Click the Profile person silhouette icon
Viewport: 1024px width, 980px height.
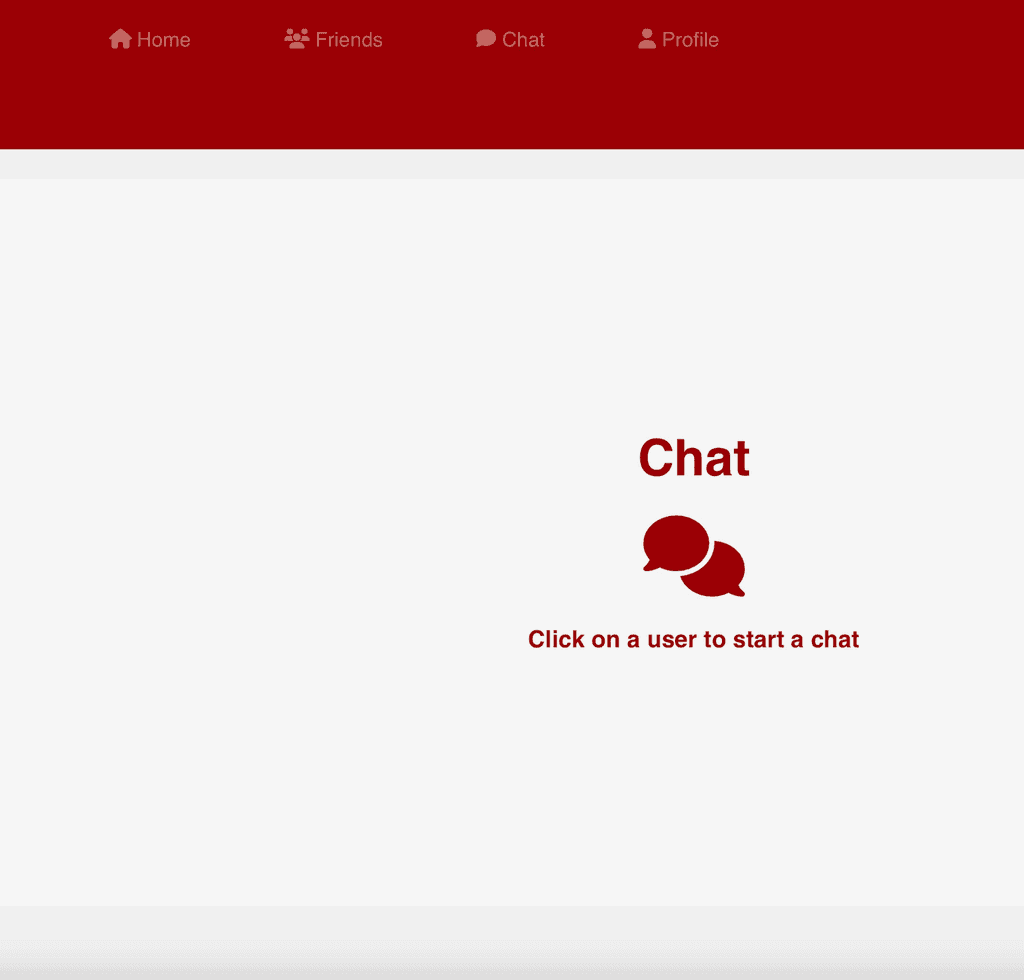point(647,39)
